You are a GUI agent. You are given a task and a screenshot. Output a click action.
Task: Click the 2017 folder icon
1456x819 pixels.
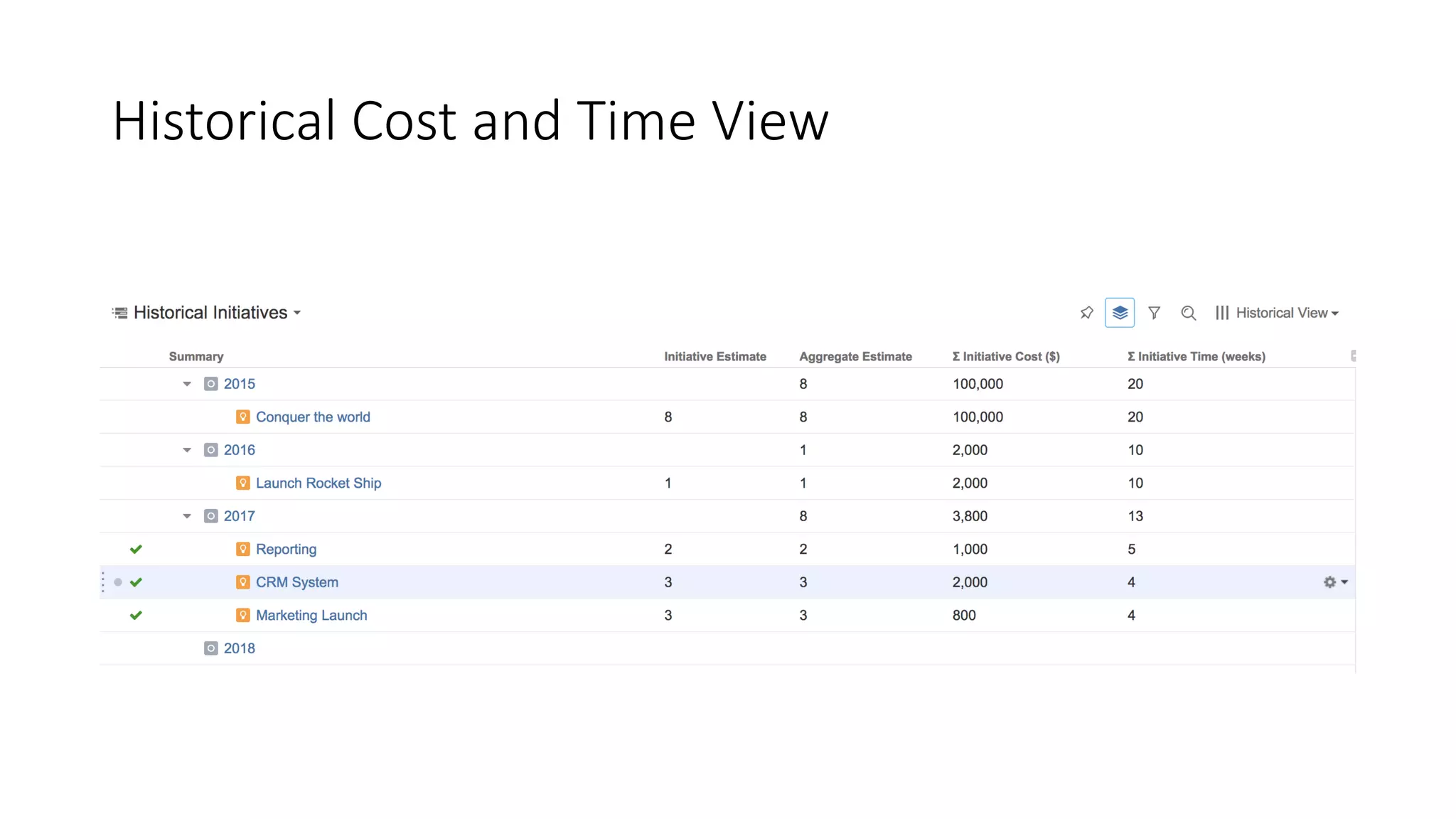[x=211, y=516]
